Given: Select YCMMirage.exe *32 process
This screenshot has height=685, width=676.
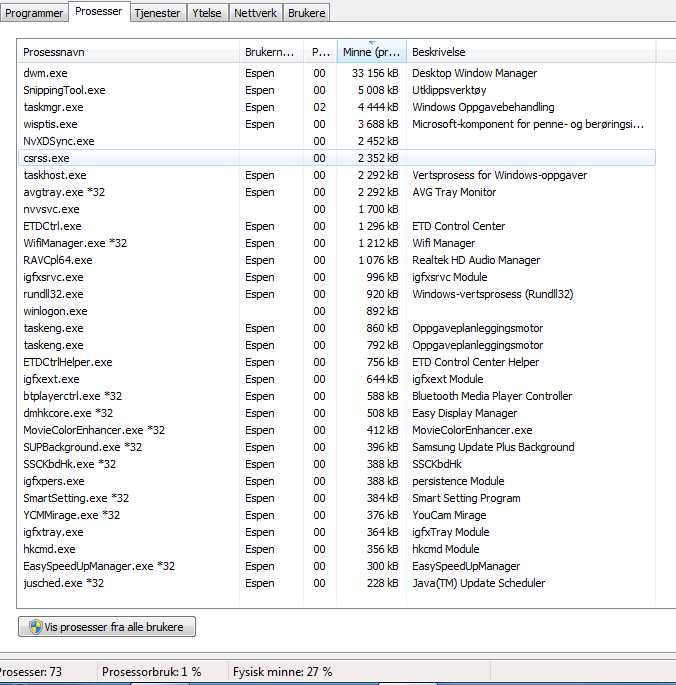Looking at the screenshot, I should tap(71, 515).
